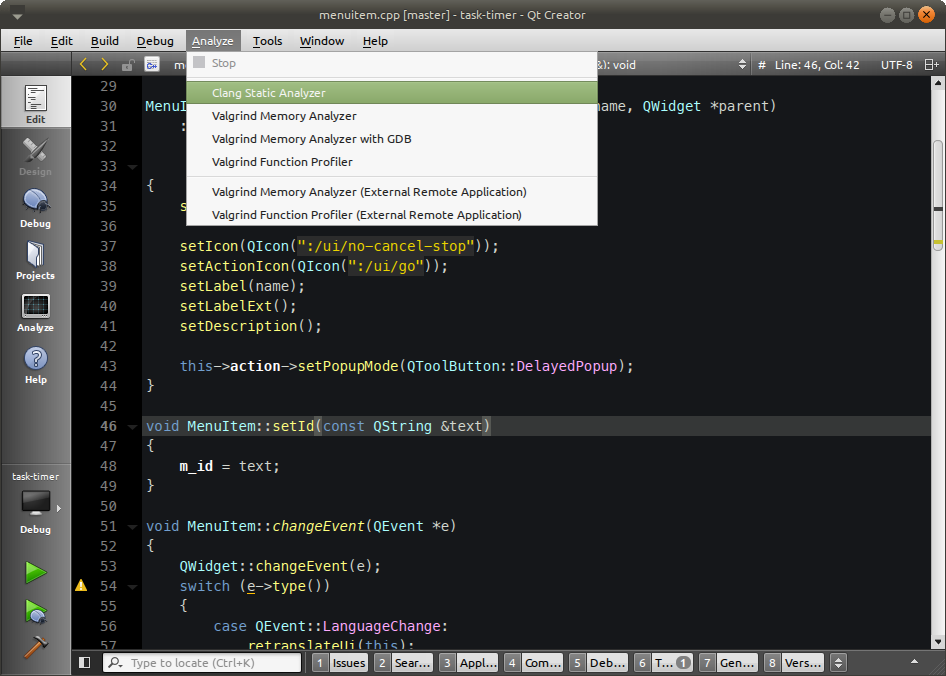The height and width of the screenshot is (676, 946).
Task: Split the editor with the split icon
Action: click(x=932, y=65)
